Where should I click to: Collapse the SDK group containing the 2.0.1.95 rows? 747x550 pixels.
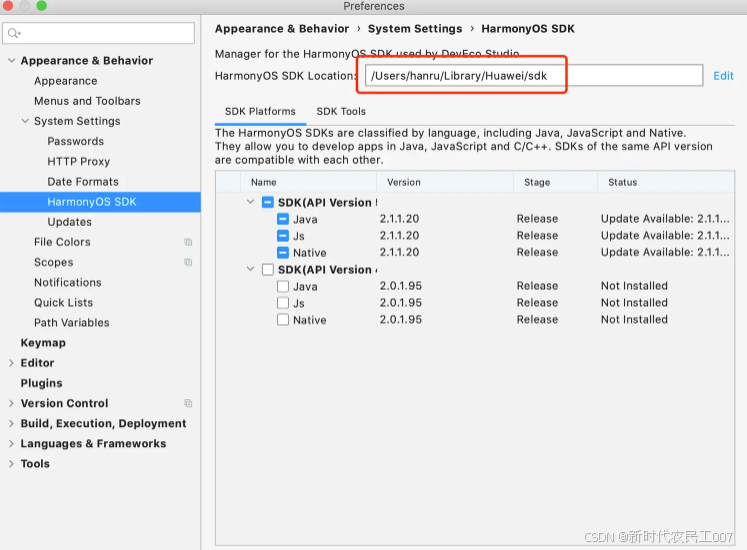click(x=251, y=269)
